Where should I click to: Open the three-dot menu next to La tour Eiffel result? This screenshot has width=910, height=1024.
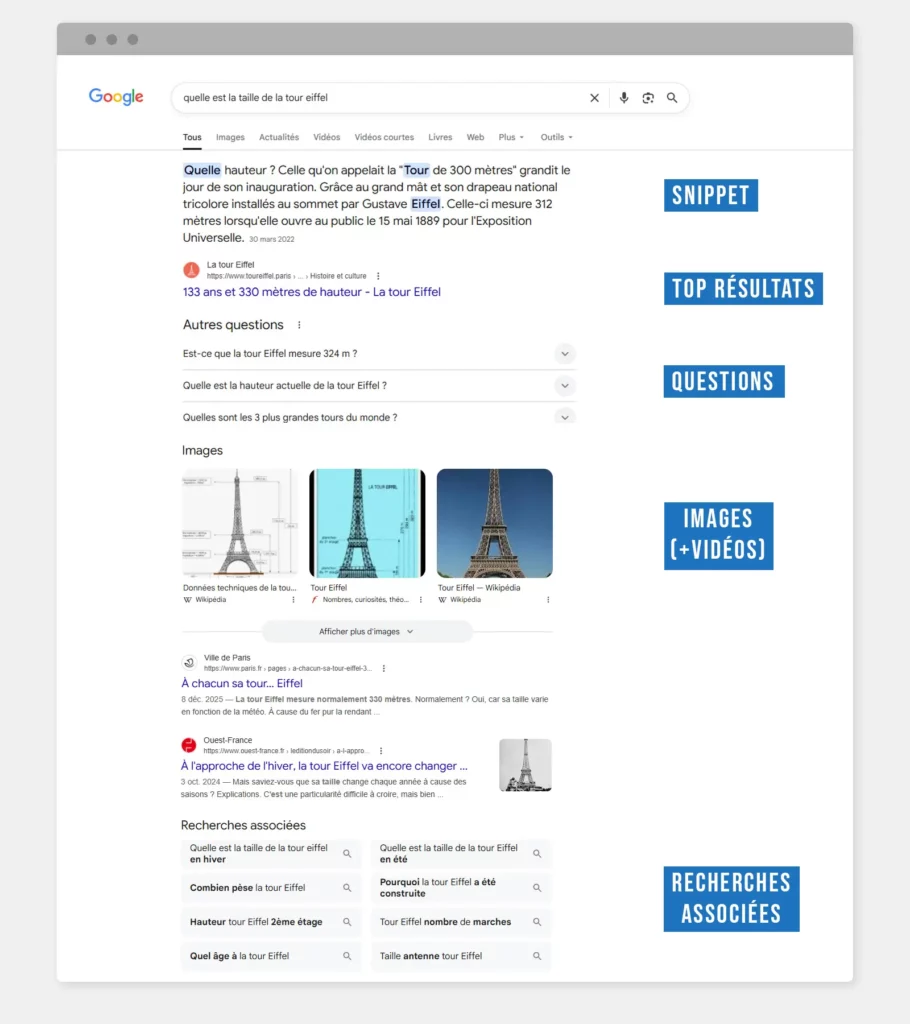[x=377, y=276]
